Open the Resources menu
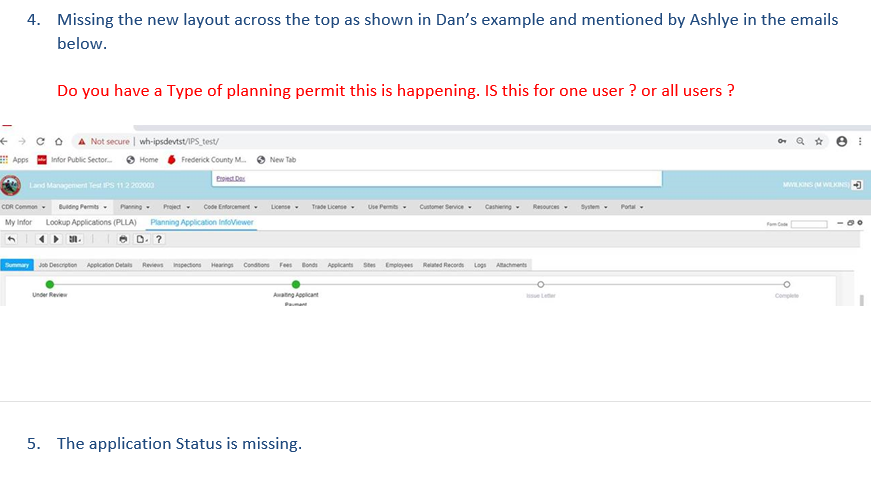Screen dimensions: 879x479 [x=550, y=207]
